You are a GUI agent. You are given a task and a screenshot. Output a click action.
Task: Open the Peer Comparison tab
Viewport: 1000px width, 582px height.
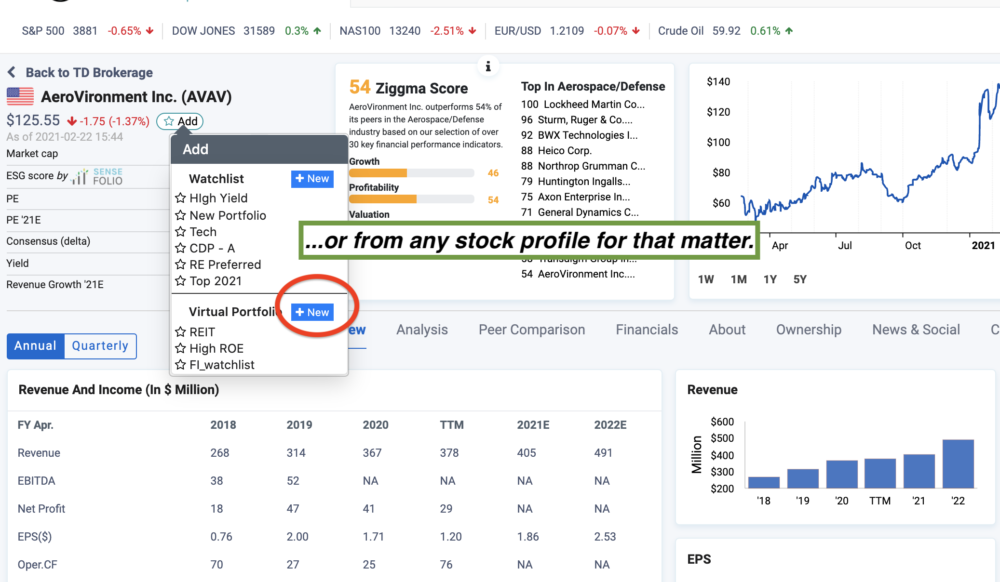click(x=532, y=330)
